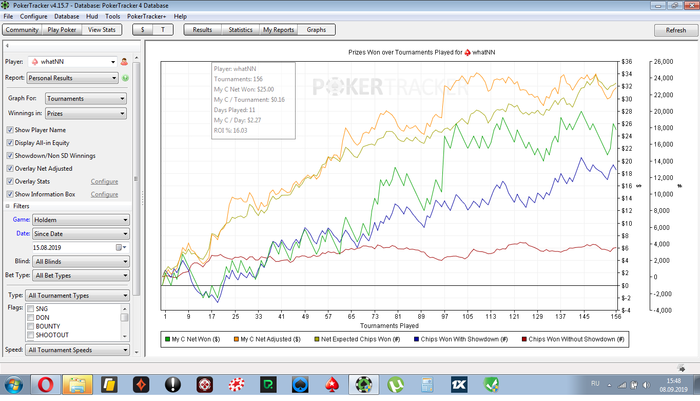This screenshot has width=700, height=401.
Task: Click Chips Won With Showdown legend color
Action: click(416, 339)
